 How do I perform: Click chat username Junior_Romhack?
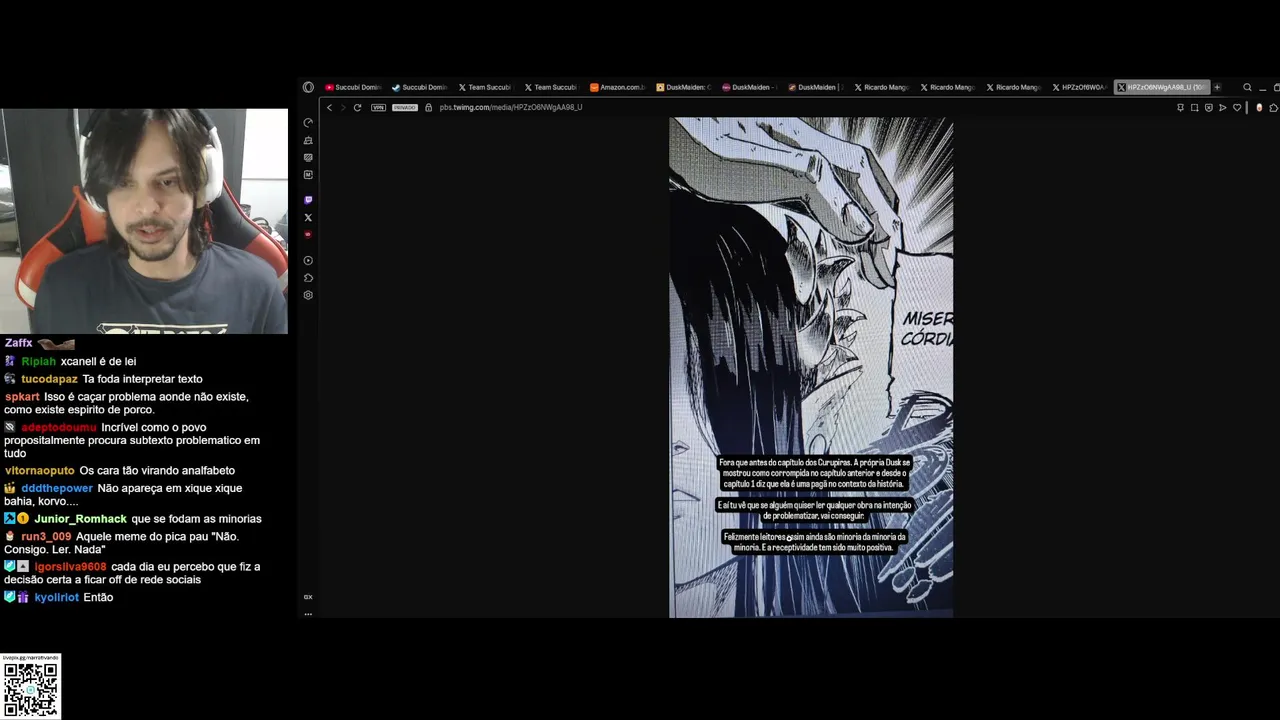point(80,519)
